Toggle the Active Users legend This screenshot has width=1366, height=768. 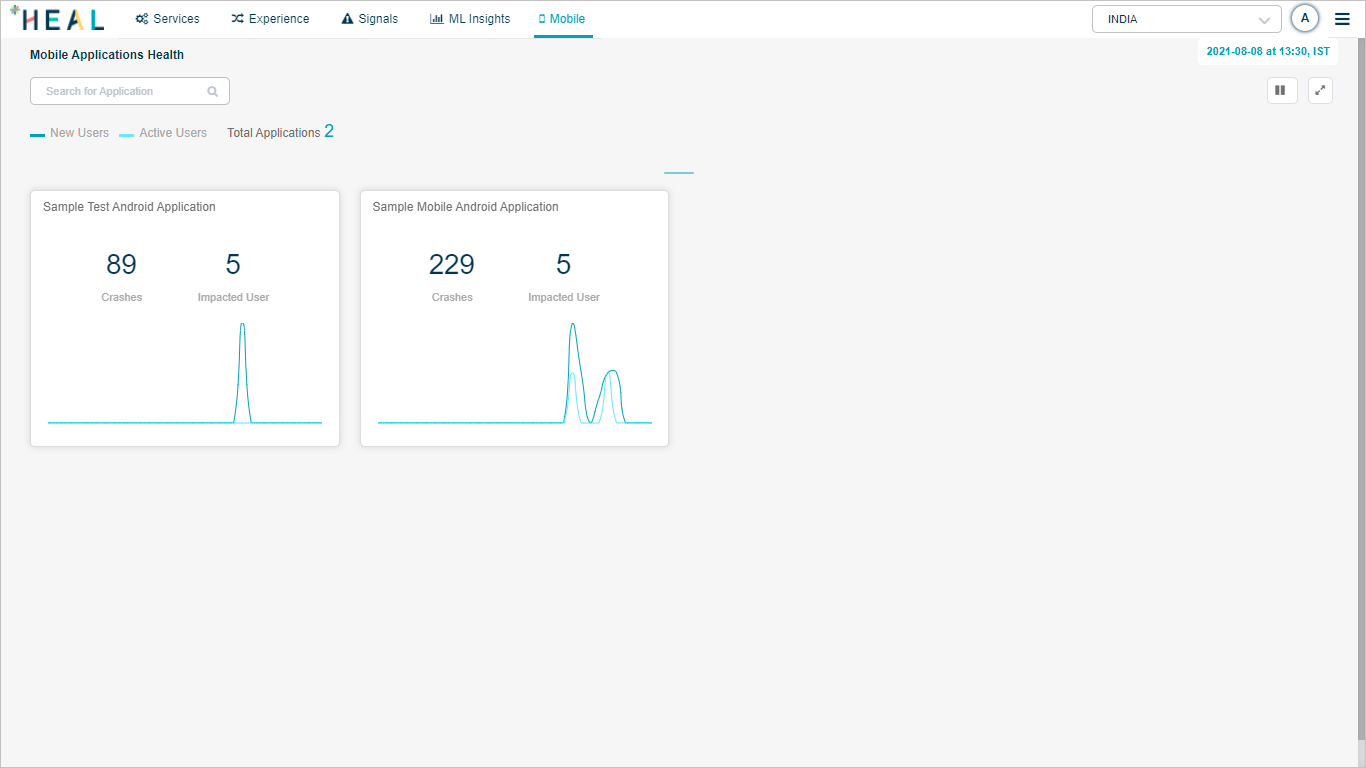(163, 133)
